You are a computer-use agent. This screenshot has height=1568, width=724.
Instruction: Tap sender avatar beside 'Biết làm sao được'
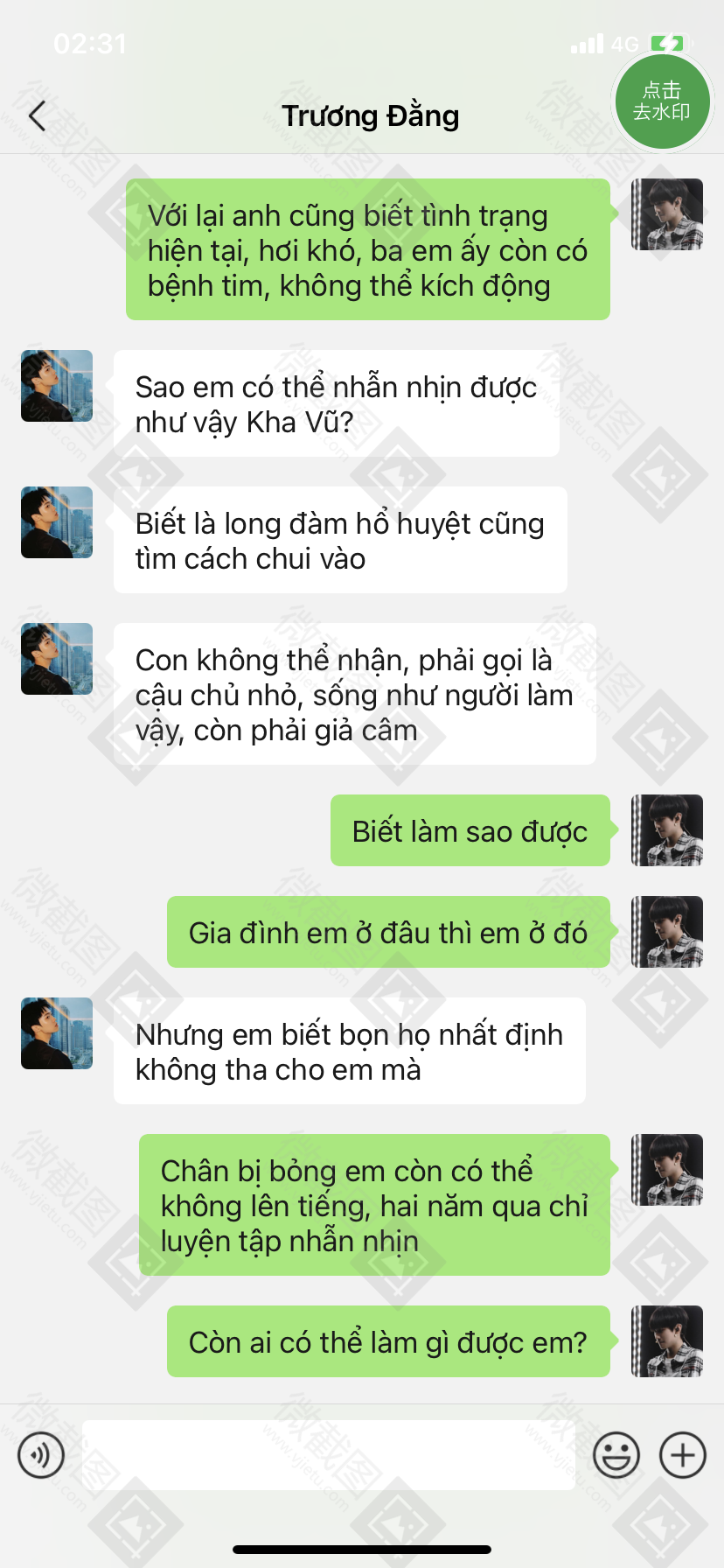pos(667,830)
